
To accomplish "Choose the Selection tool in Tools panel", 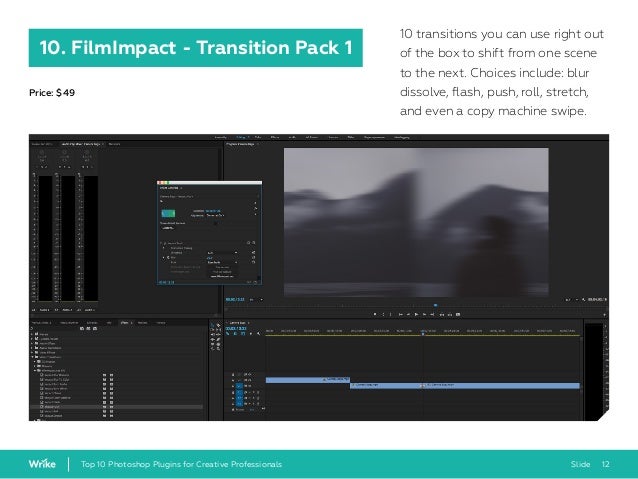I will point(212,325).
